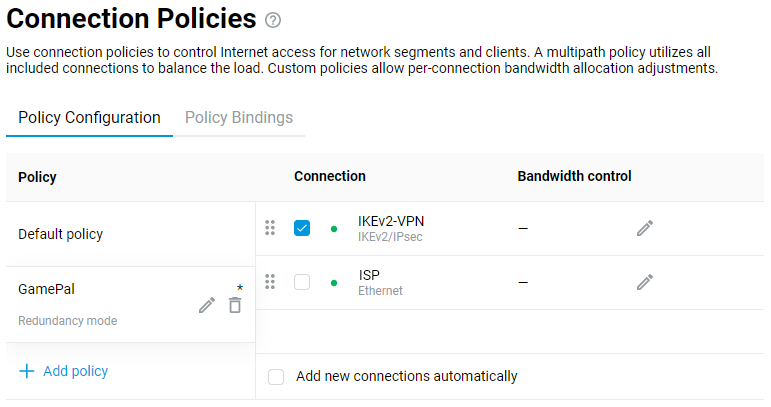The image size is (771, 407).
Task: Edit ISP bandwidth control
Action: point(645,282)
